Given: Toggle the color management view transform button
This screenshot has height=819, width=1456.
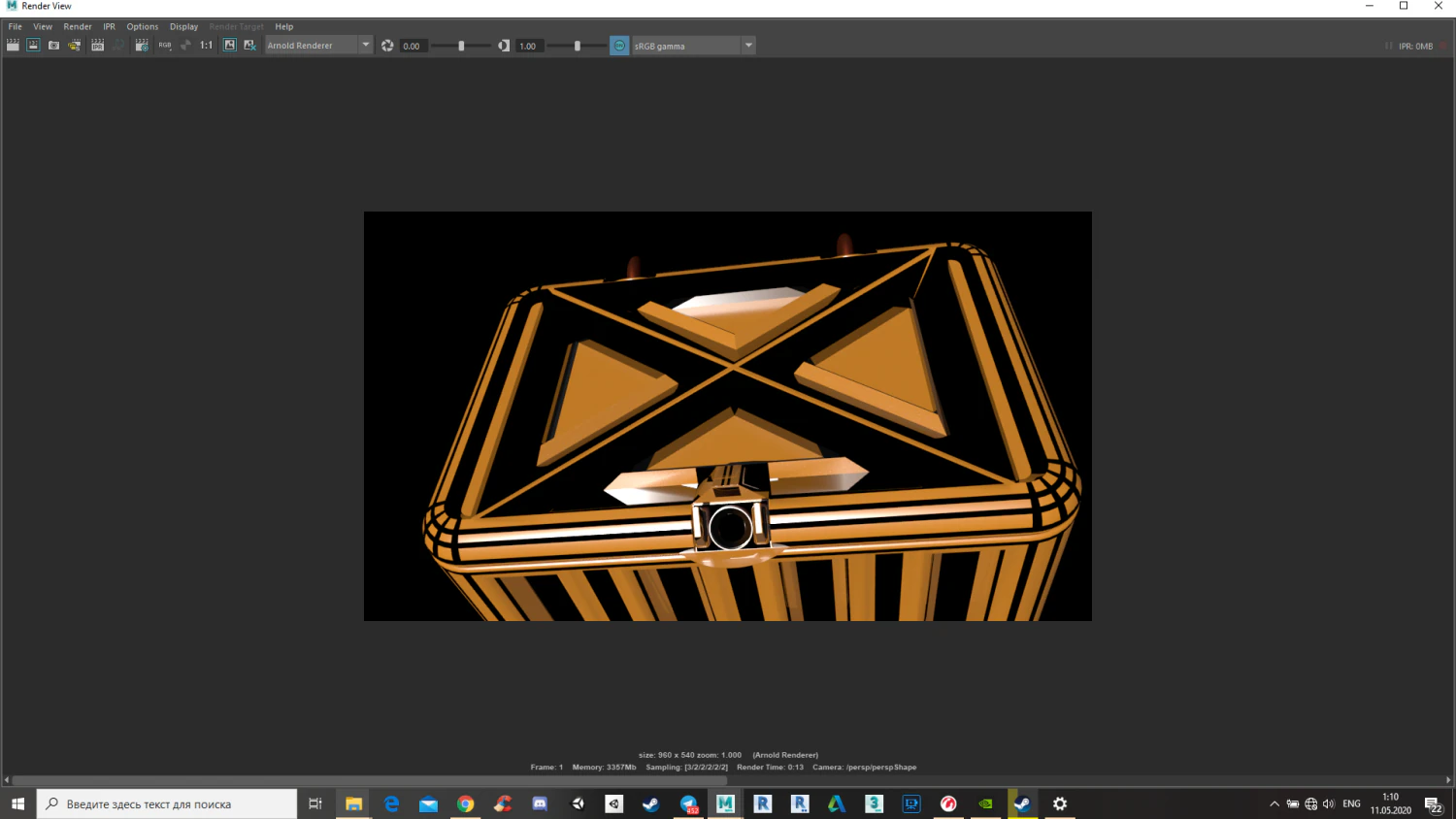Looking at the screenshot, I should (619, 46).
